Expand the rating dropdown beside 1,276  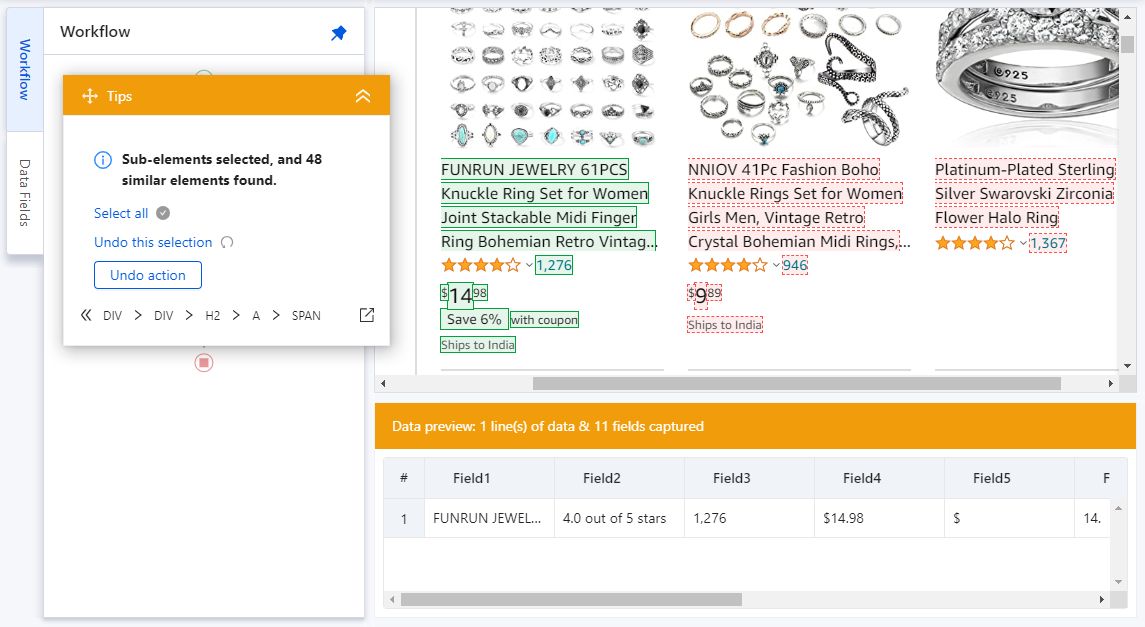coord(529,266)
